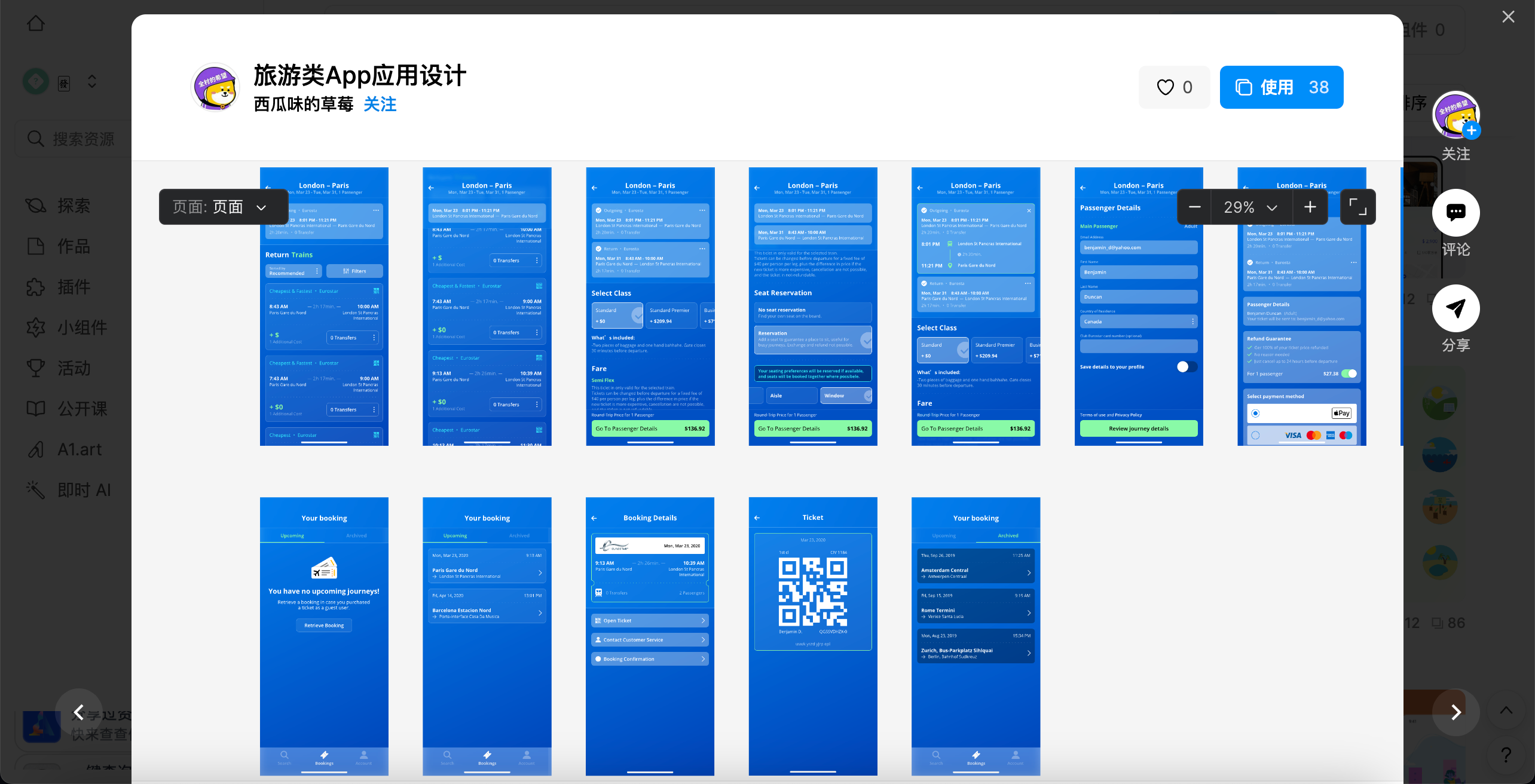The height and width of the screenshot is (784, 1535).
Task: Click the No seat reservation option
Action: click(x=813, y=313)
